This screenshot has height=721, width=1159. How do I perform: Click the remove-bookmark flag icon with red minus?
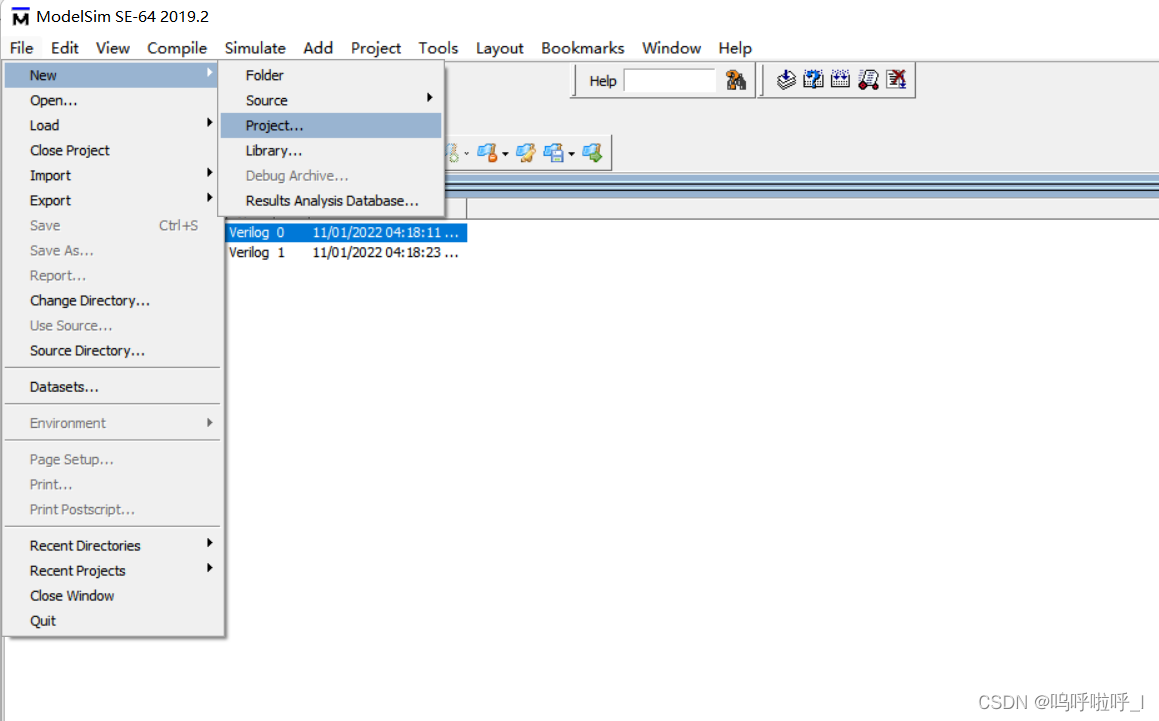click(486, 153)
